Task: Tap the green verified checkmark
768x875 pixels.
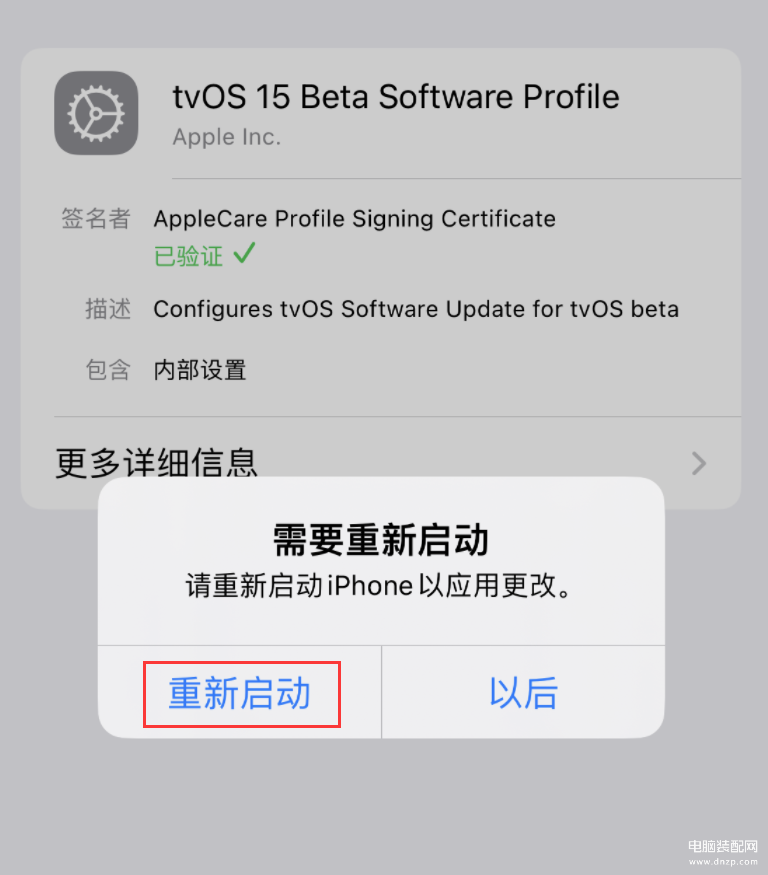Action: click(244, 253)
